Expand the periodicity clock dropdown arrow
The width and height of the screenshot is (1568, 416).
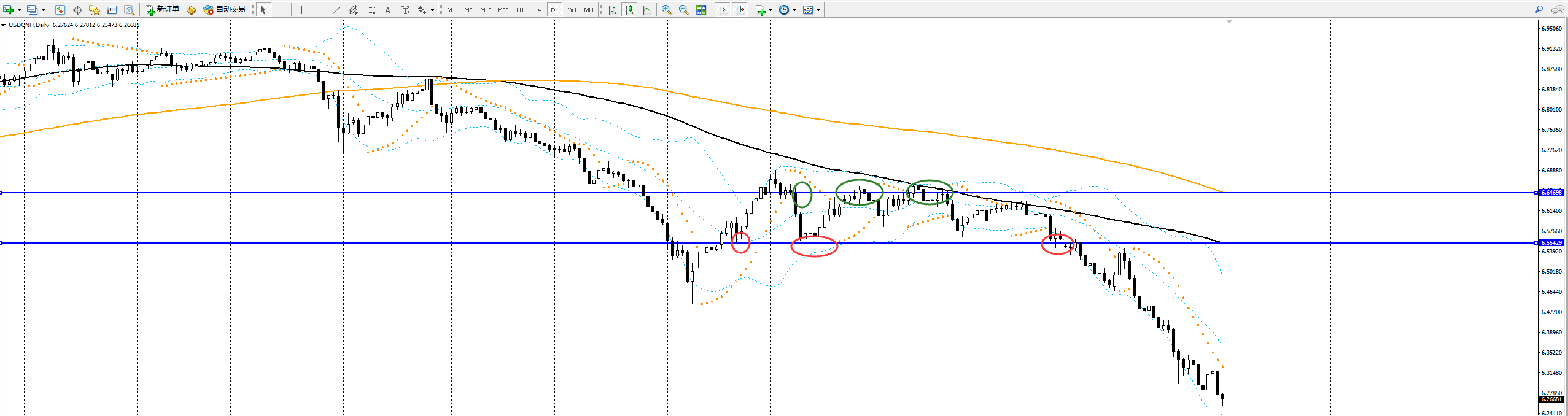tap(794, 10)
